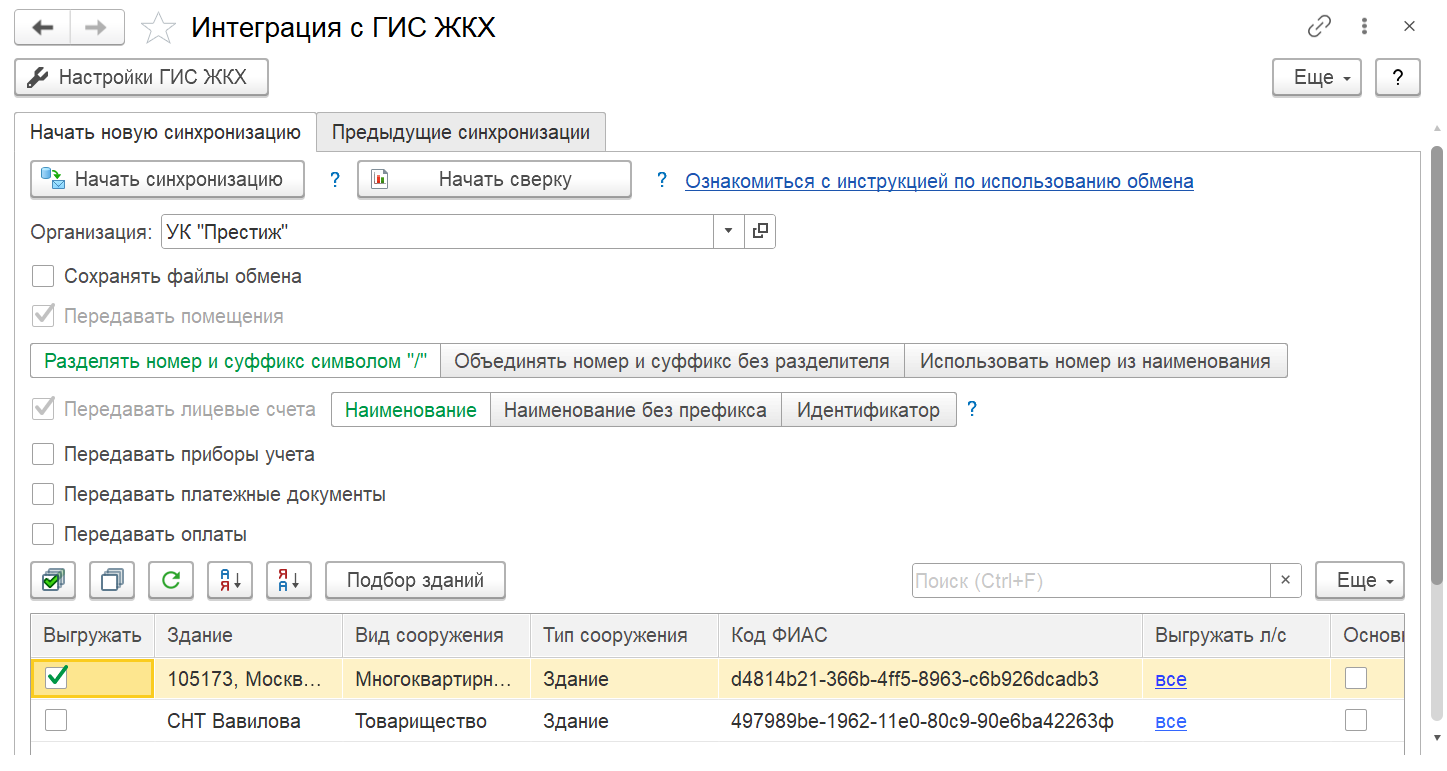Click the Организация input field
The height and width of the screenshot is (771, 1447).
click(x=436, y=232)
